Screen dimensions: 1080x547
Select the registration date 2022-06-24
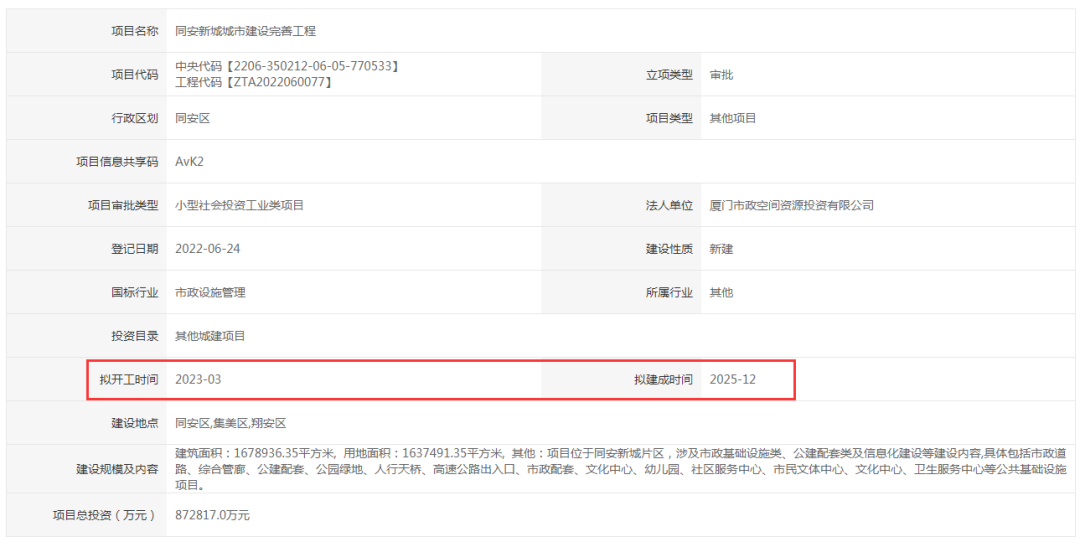[x=207, y=249]
